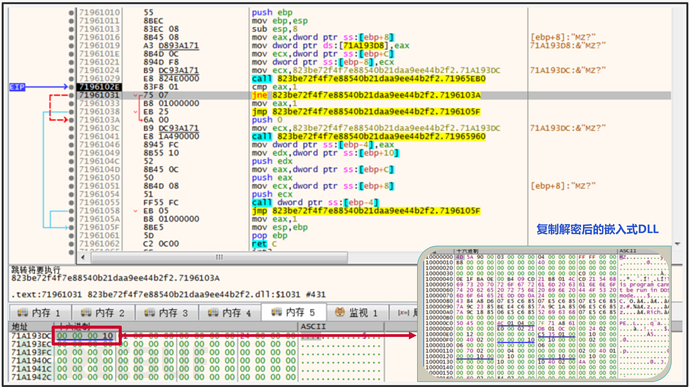
Task: Select dump row address 71A193FC
Action: coord(30,353)
